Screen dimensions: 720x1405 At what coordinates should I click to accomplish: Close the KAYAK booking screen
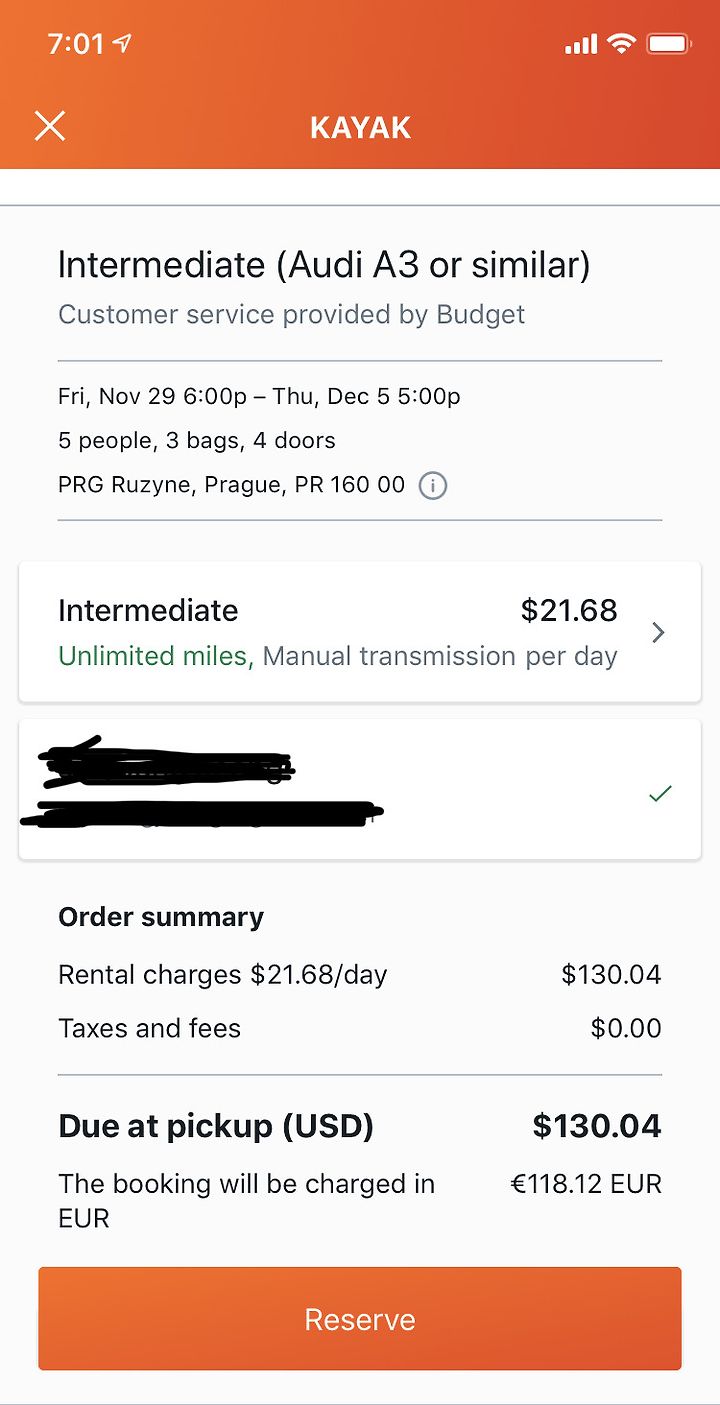pyautogui.click(x=50, y=127)
